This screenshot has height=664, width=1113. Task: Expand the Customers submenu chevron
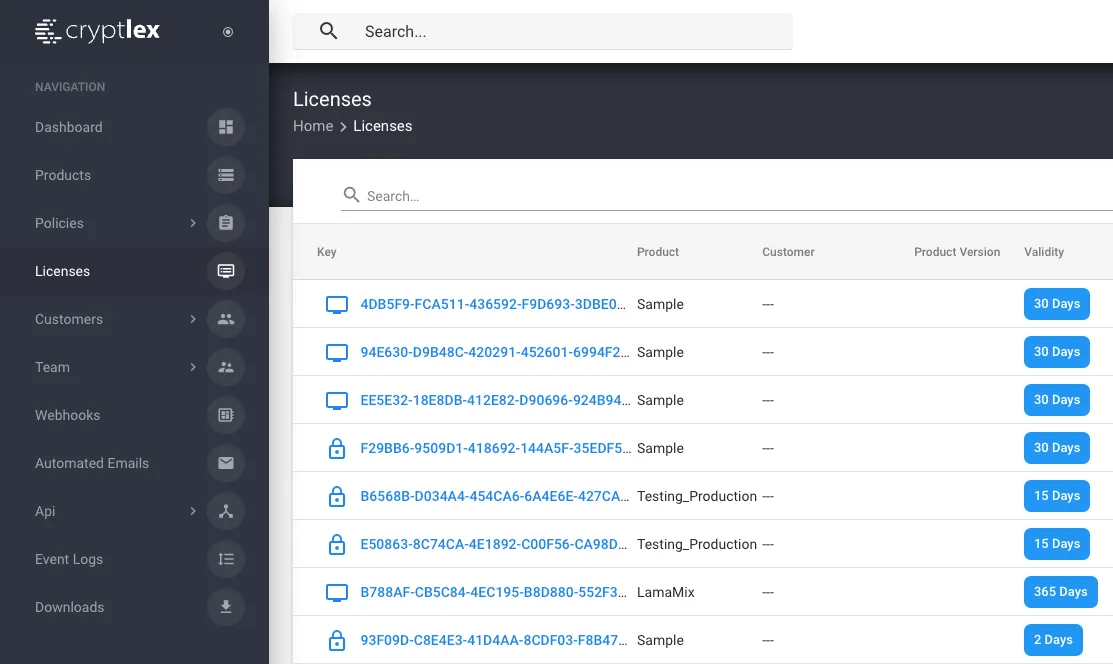pyautogui.click(x=193, y=319)
